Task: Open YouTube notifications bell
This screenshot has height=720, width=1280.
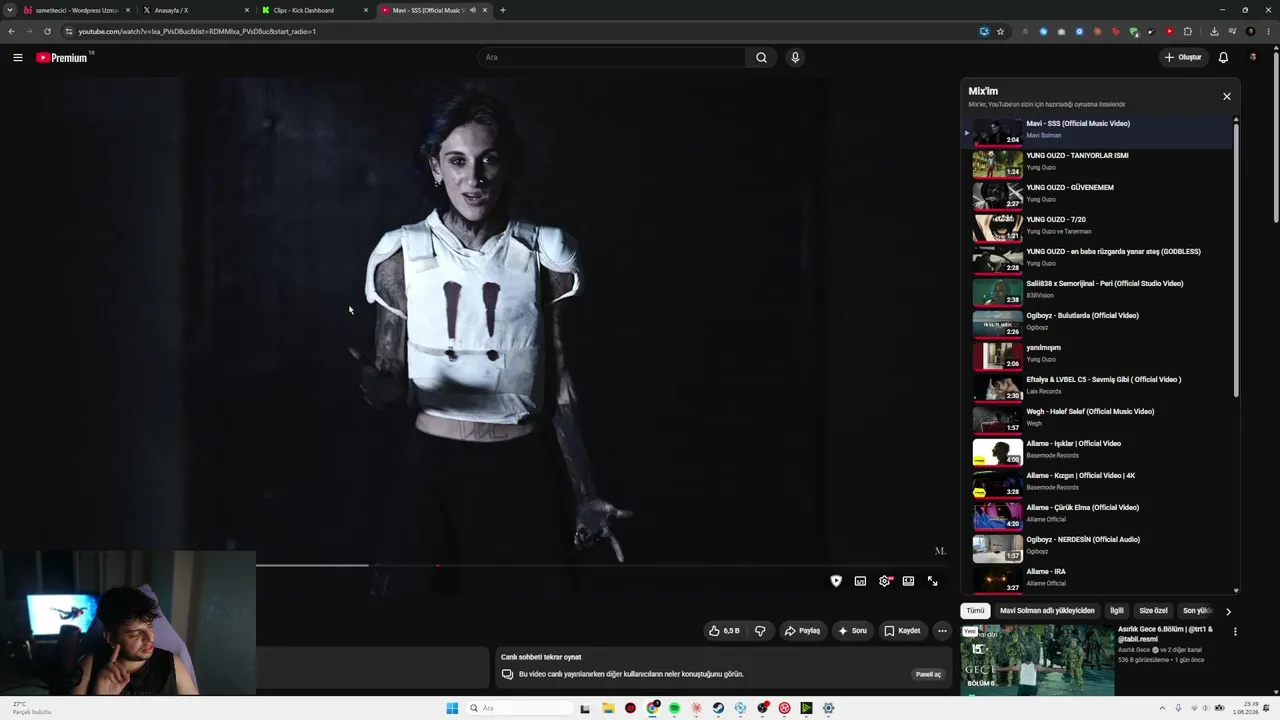Action: (1223, 57)
